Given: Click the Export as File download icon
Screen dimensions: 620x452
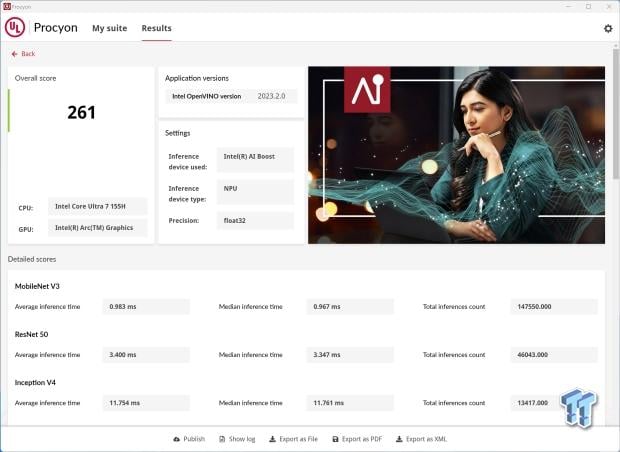Looking at the screenshot, I should (x=272, y=439).
